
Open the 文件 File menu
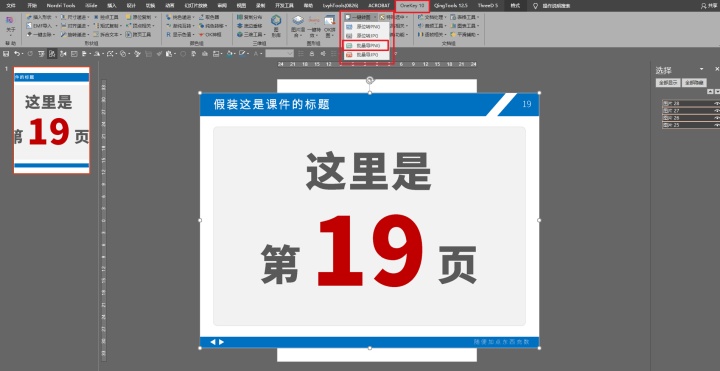coord(10,6)
